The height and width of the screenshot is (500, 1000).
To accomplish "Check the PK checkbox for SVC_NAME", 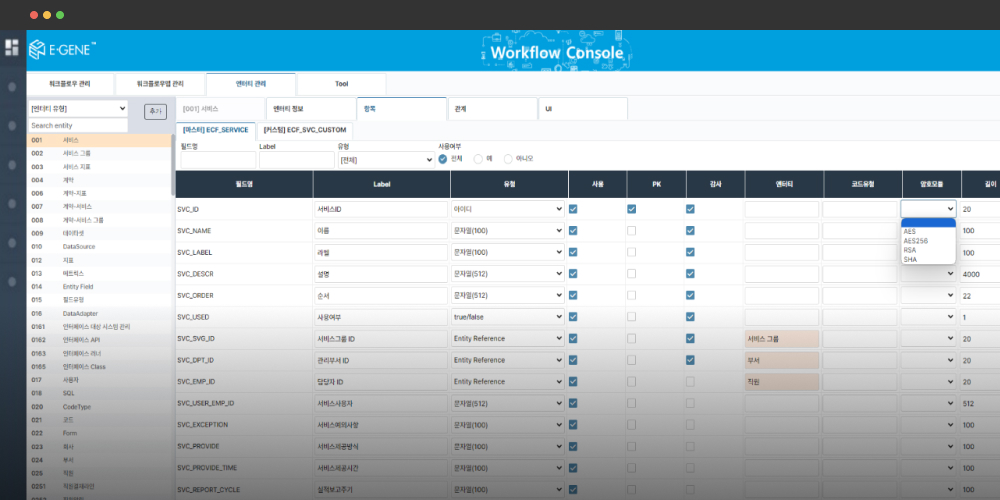I will click(631, 231).
